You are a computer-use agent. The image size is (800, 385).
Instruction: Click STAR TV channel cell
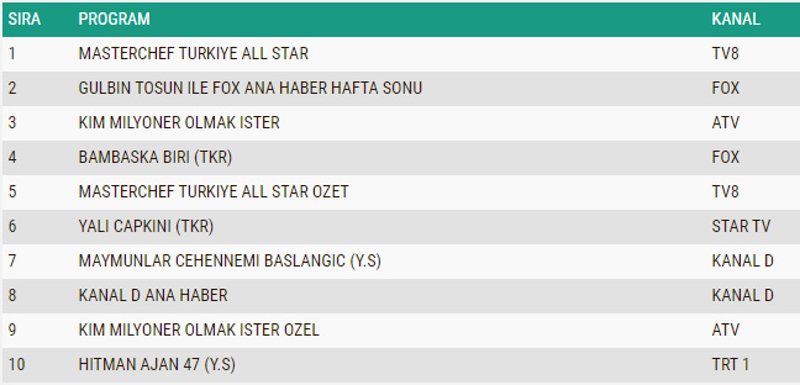(741, 226)
